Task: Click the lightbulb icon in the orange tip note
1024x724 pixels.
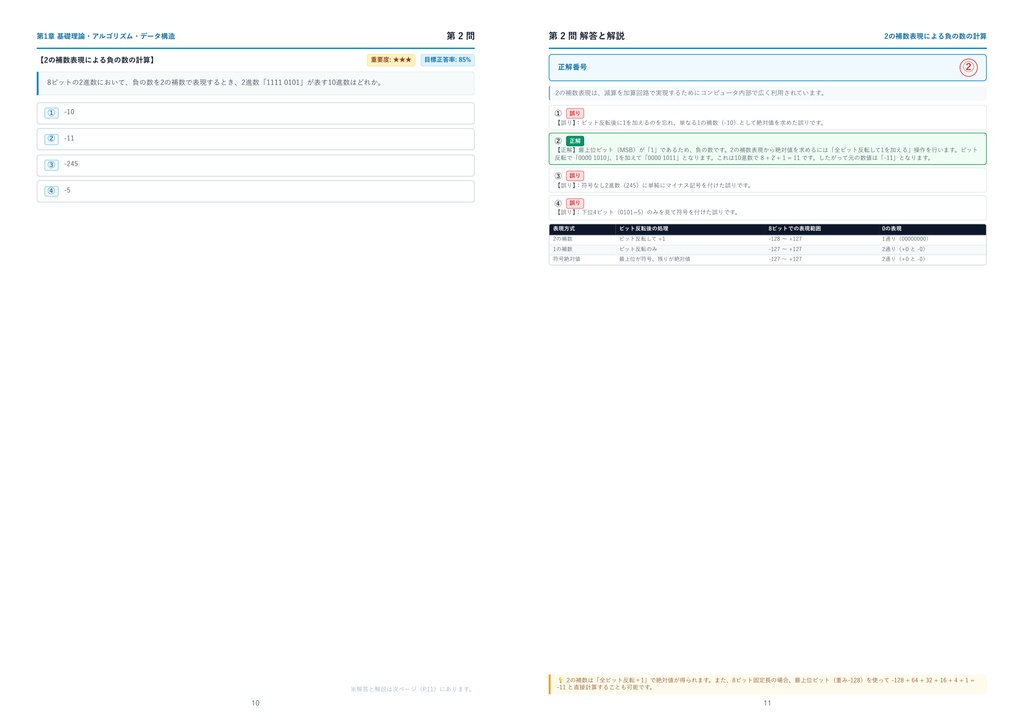Action: [560, 680]
